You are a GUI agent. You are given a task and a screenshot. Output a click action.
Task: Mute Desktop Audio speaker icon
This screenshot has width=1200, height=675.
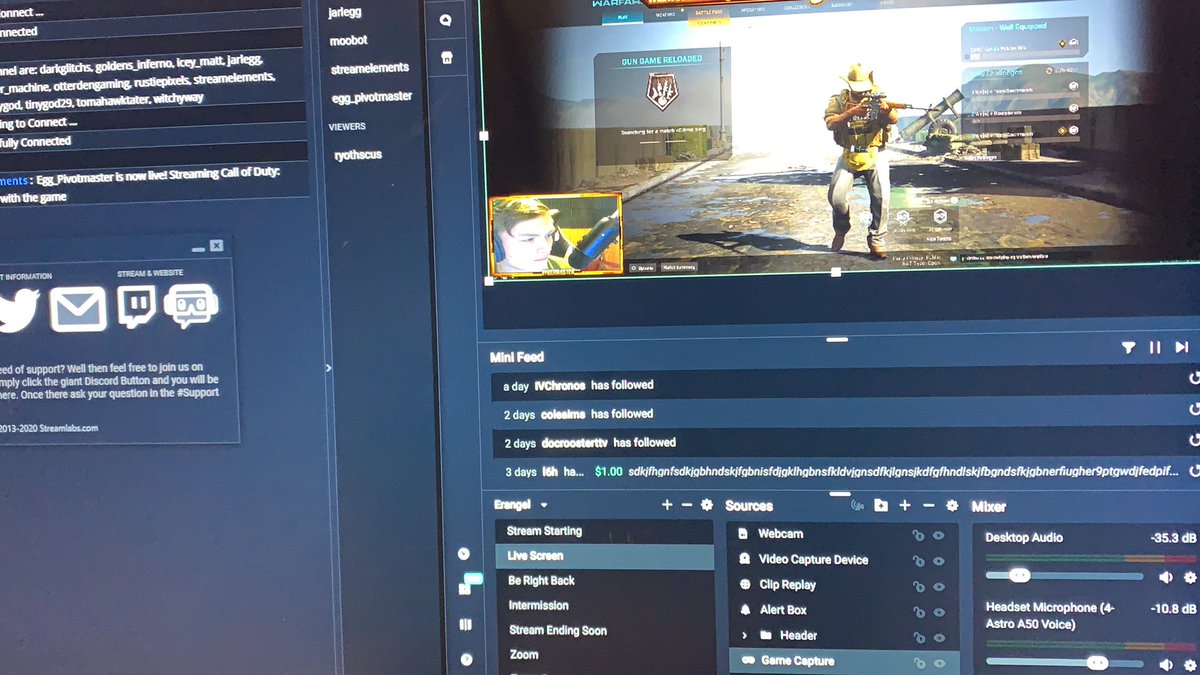tap(1166, 577)
